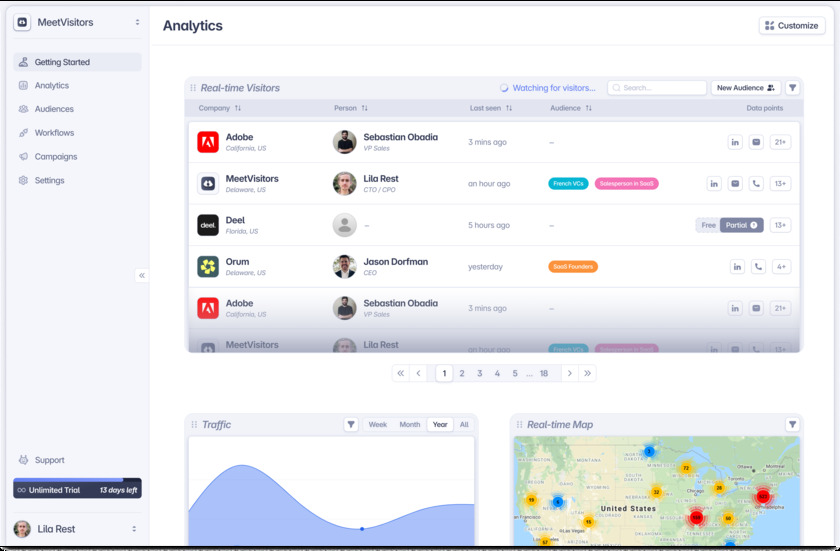The height and width of the screenshot is (551, 840).
Task: Select page 3 in pagination
Action: coord(479,373)
